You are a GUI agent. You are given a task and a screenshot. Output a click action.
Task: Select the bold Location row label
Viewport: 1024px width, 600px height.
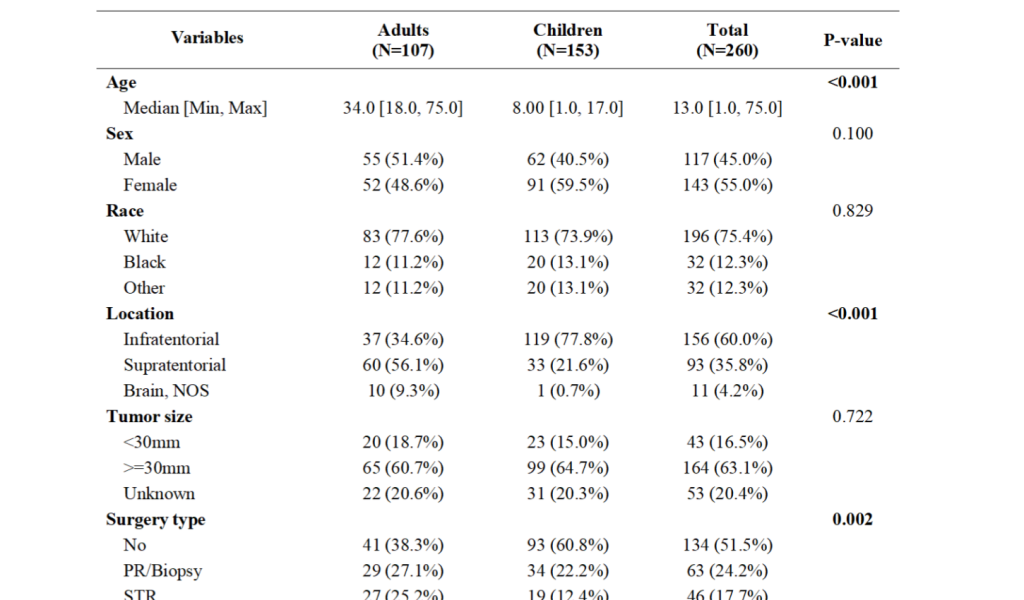(140, 313)
